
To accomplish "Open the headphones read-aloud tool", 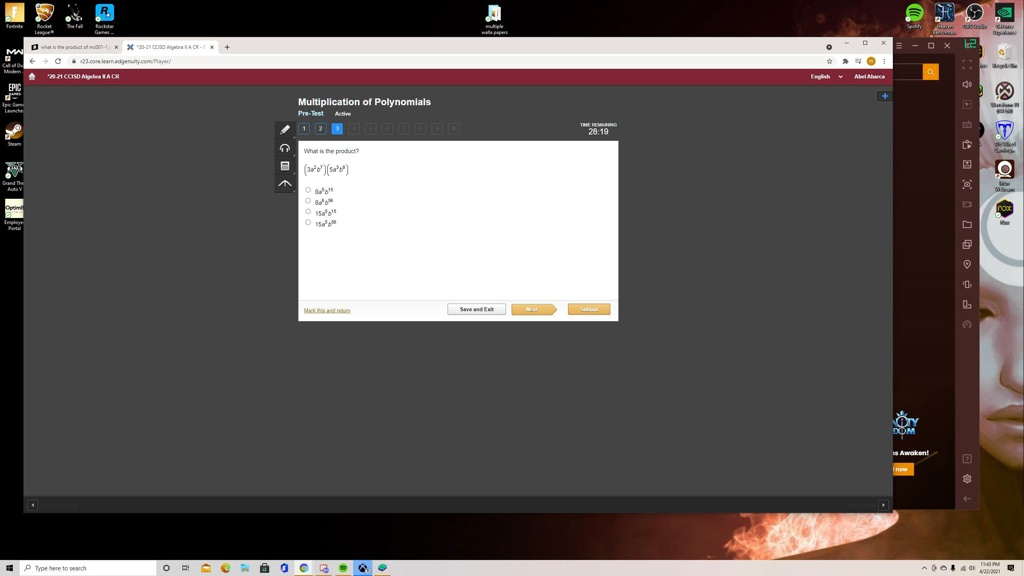I will coord(285,148).
